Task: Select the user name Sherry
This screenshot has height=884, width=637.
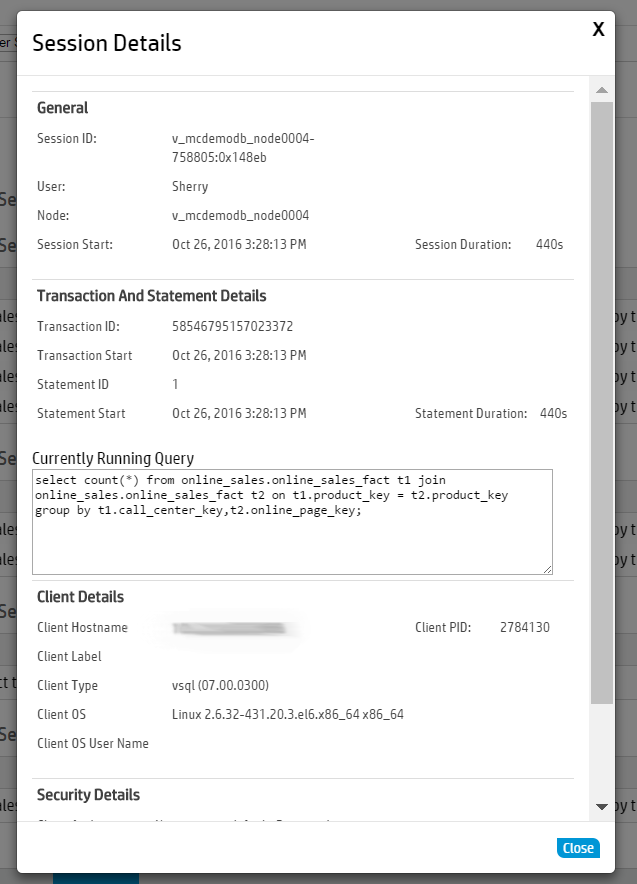Action: coord(190,186)
